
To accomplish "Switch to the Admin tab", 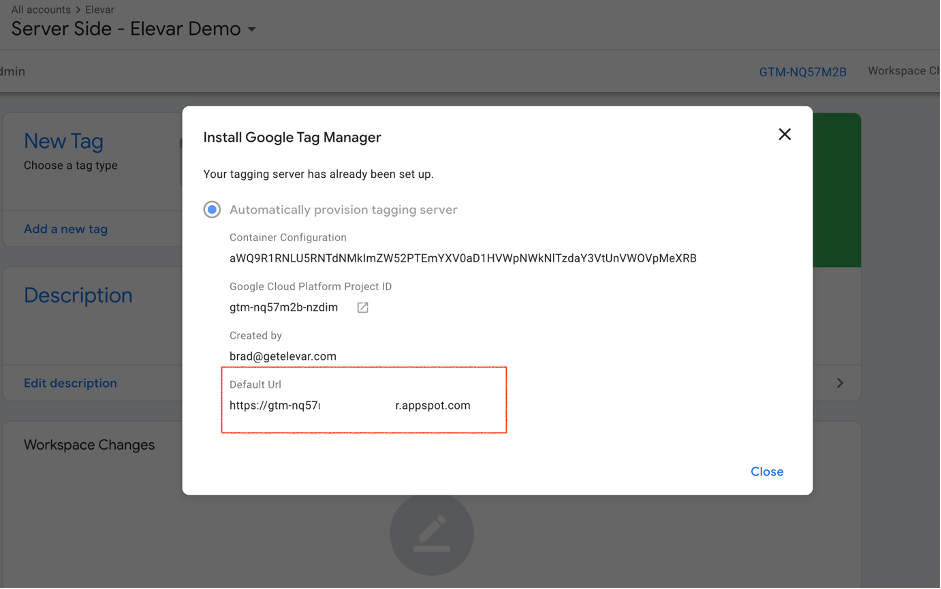I will 12,72.
